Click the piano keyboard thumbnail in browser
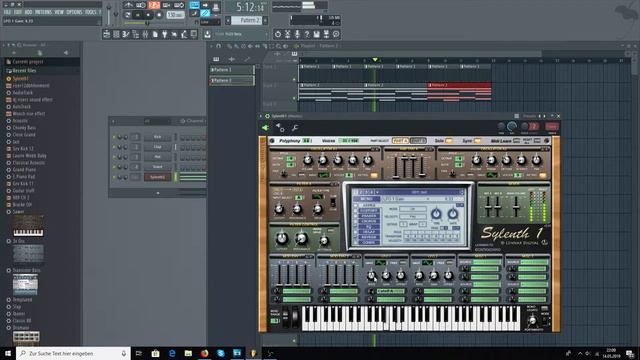Screen dimensions: 640x360 click(28, 226)
